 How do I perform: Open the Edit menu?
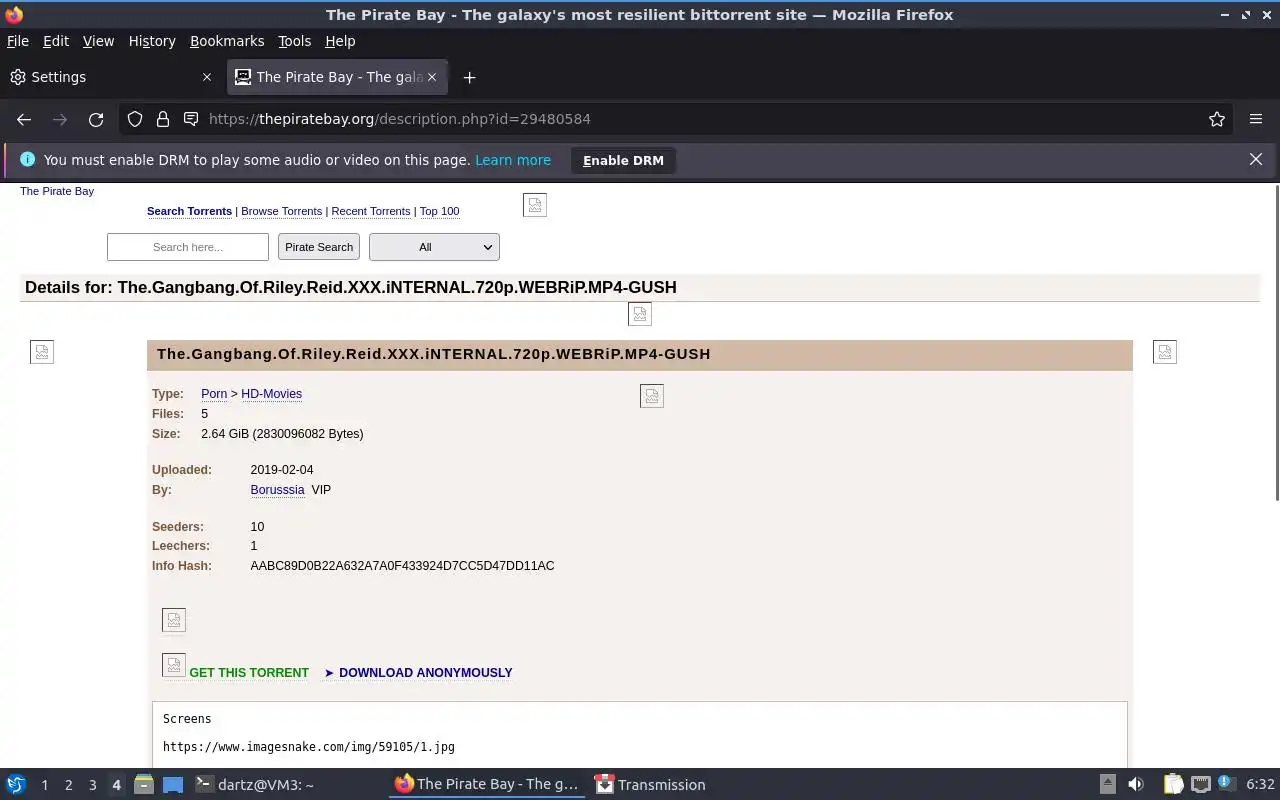(x=56, y=41)
